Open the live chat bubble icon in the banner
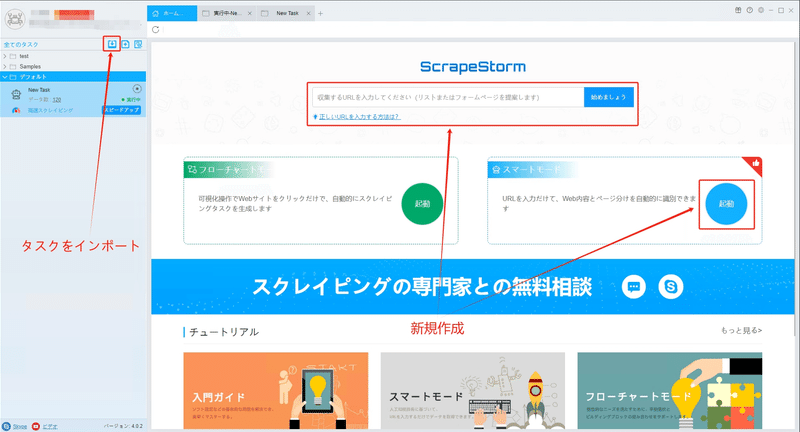 click(x=634, y=287)
